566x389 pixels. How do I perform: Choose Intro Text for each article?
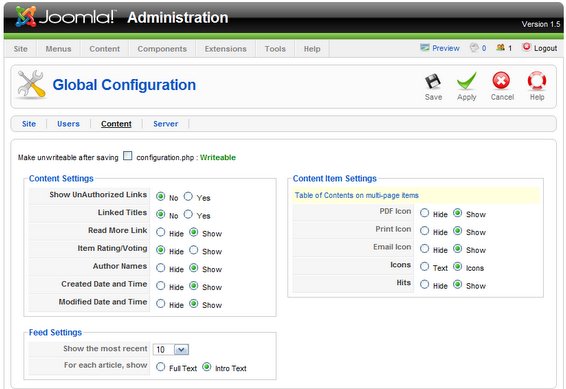[x=207, y=367]
